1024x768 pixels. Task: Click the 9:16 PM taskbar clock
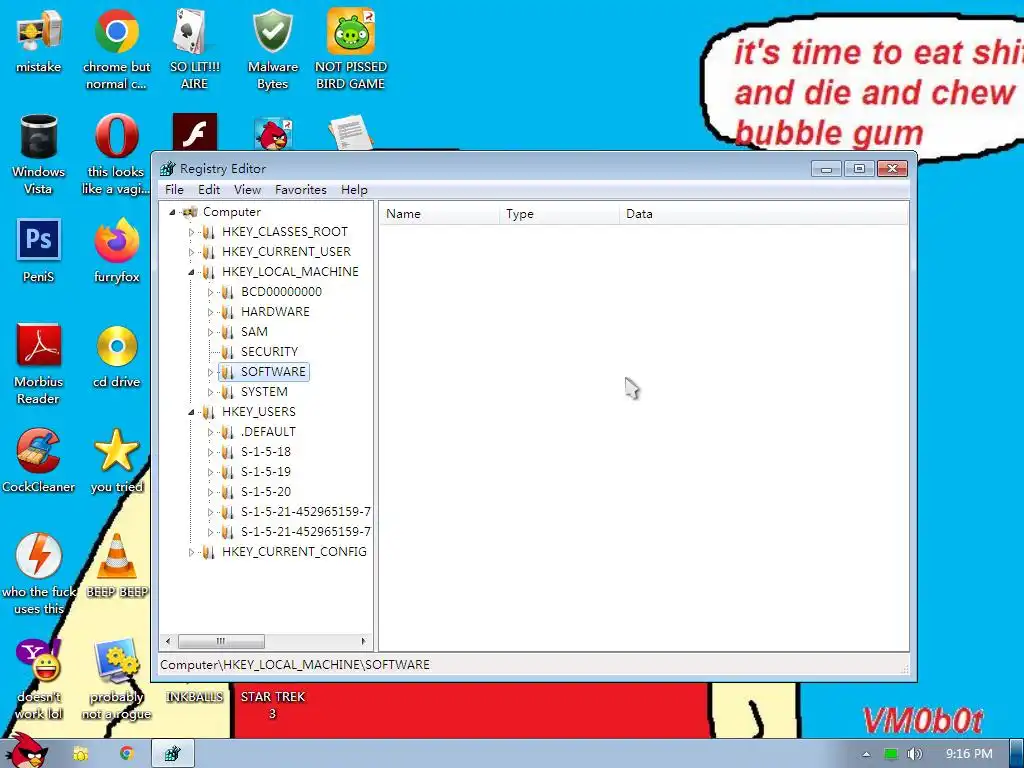coord(969,754)
